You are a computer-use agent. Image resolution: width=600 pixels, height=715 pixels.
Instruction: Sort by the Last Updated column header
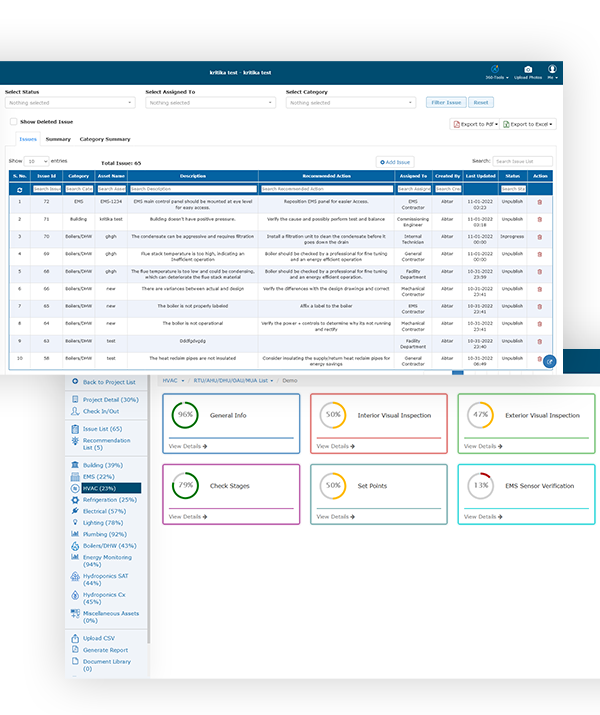pos(480,176)
